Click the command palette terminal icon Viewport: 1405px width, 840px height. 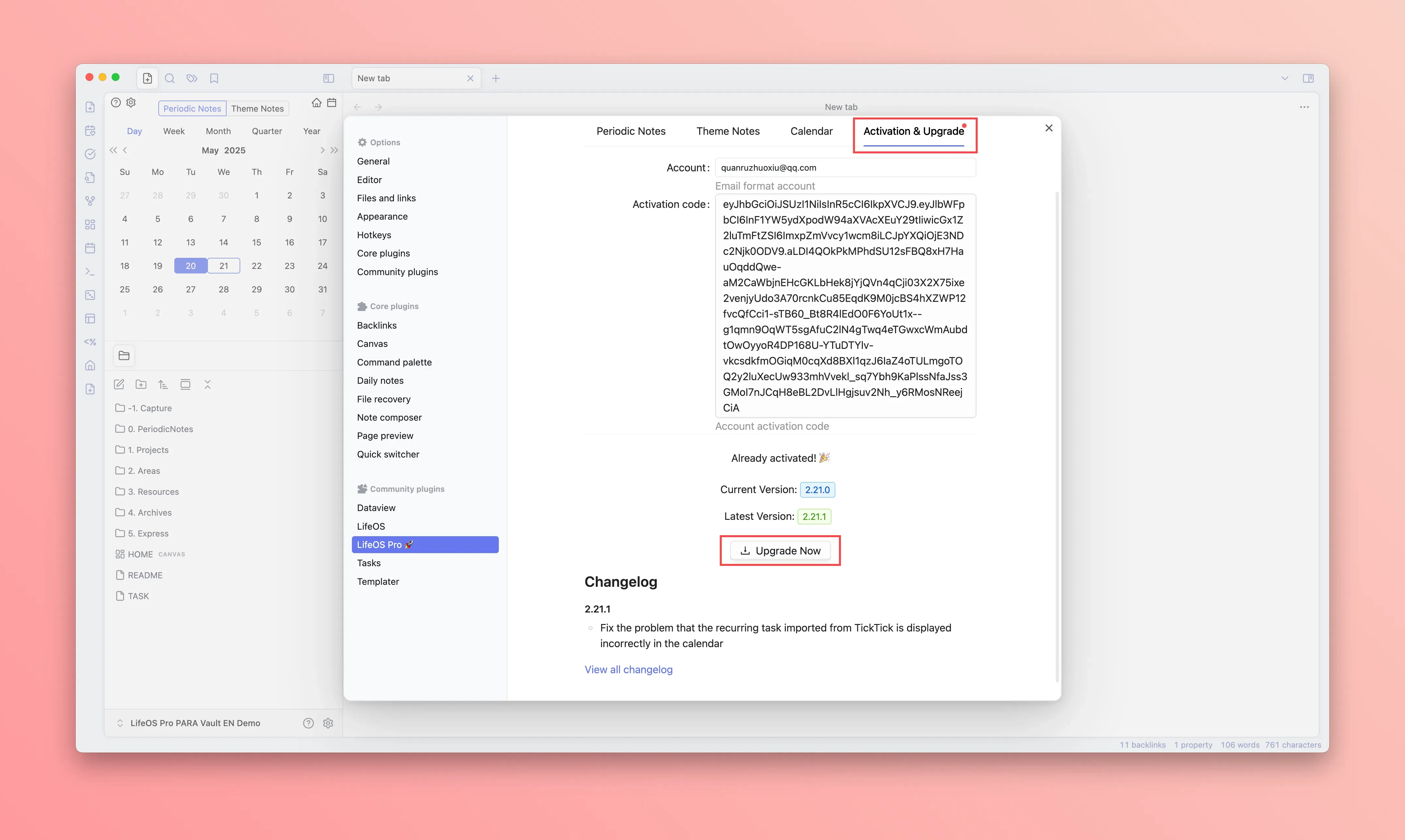click(x=90, y=272)
